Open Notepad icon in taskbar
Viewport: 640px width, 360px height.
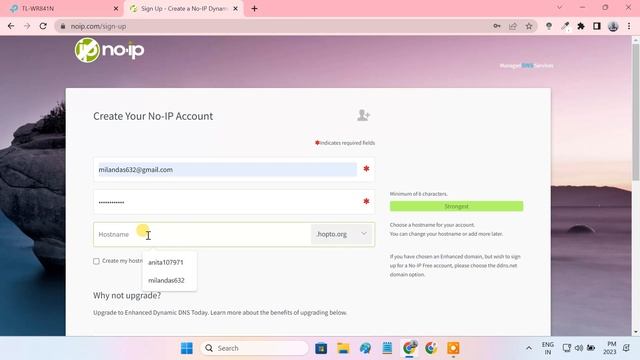387,348
